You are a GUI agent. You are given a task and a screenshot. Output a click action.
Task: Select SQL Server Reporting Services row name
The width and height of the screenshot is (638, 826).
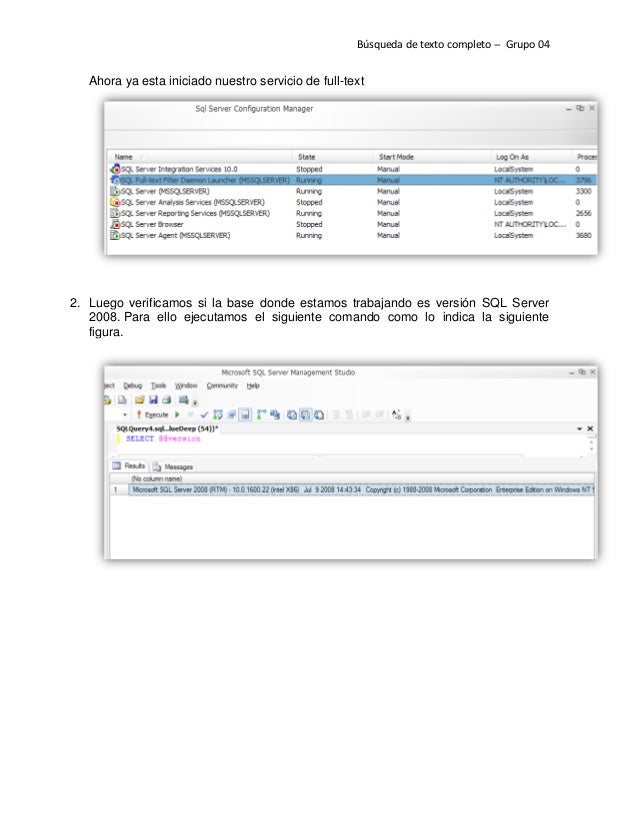point(195,213)
